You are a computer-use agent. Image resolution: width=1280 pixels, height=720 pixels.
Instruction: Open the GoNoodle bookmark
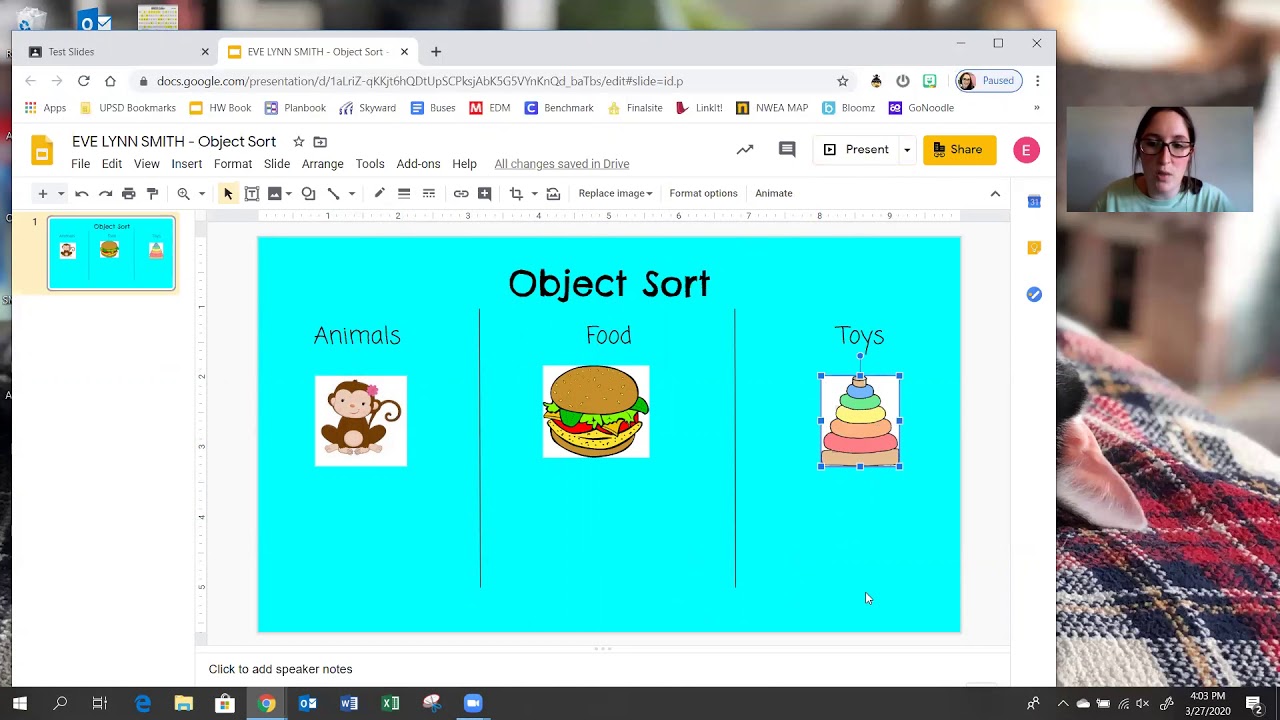pyautogui.click(x=921, y=108)
